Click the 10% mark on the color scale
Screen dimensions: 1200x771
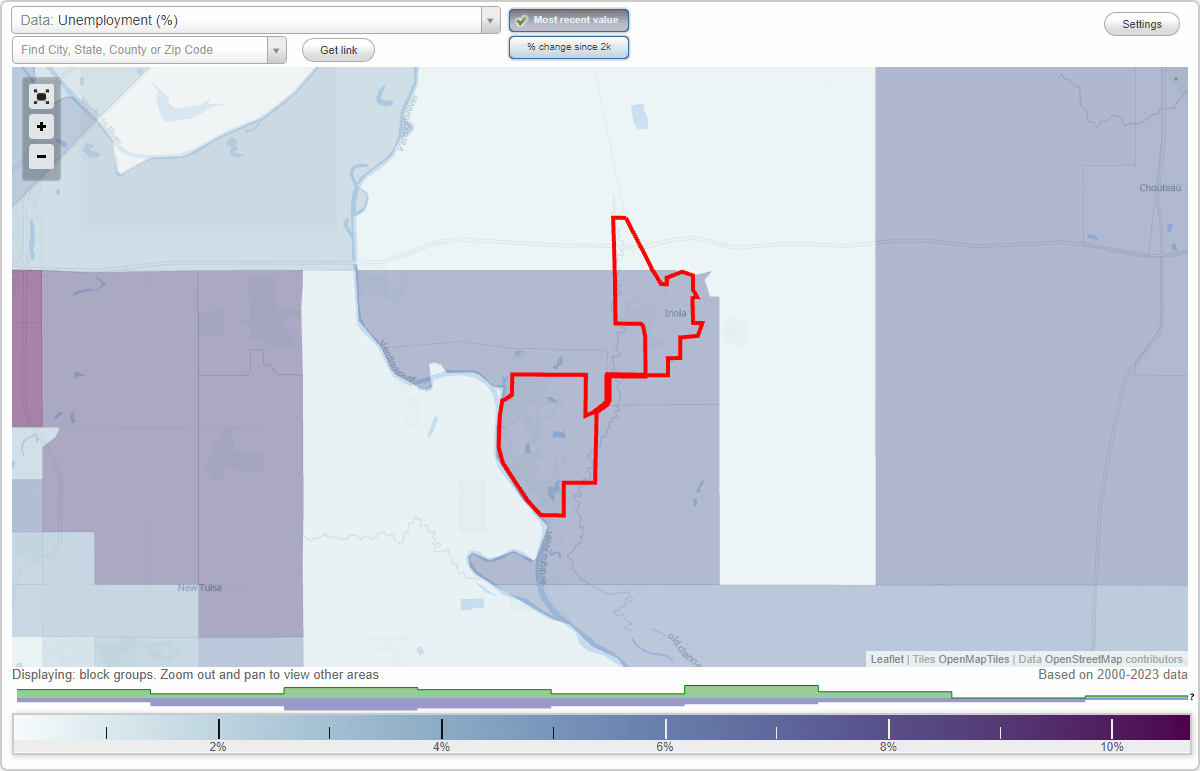[x=1112, y=747]
